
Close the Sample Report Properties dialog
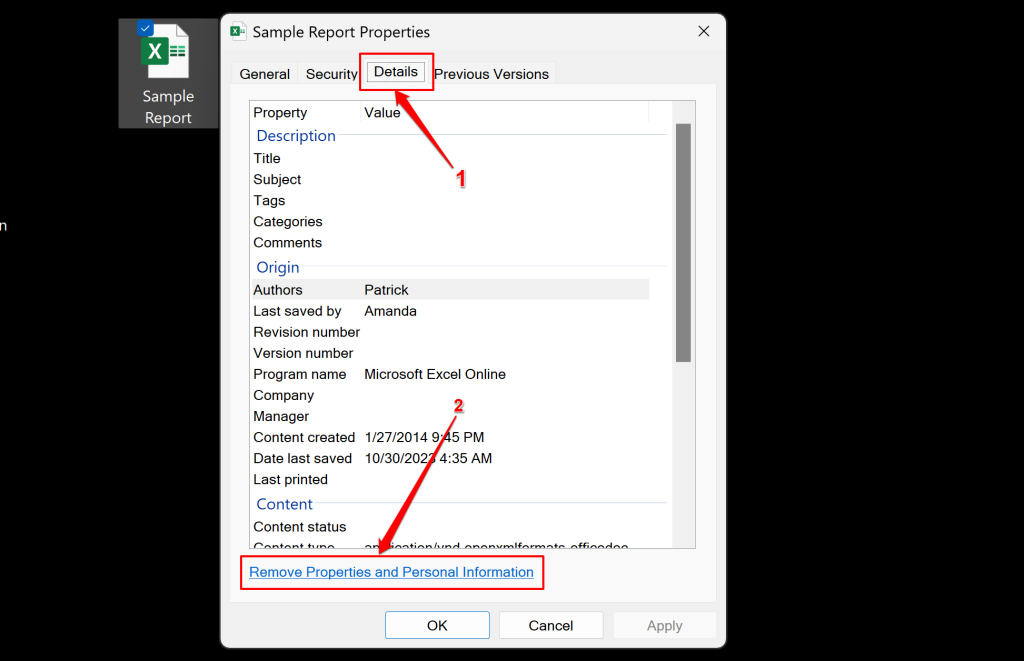(x=704, y=31)
